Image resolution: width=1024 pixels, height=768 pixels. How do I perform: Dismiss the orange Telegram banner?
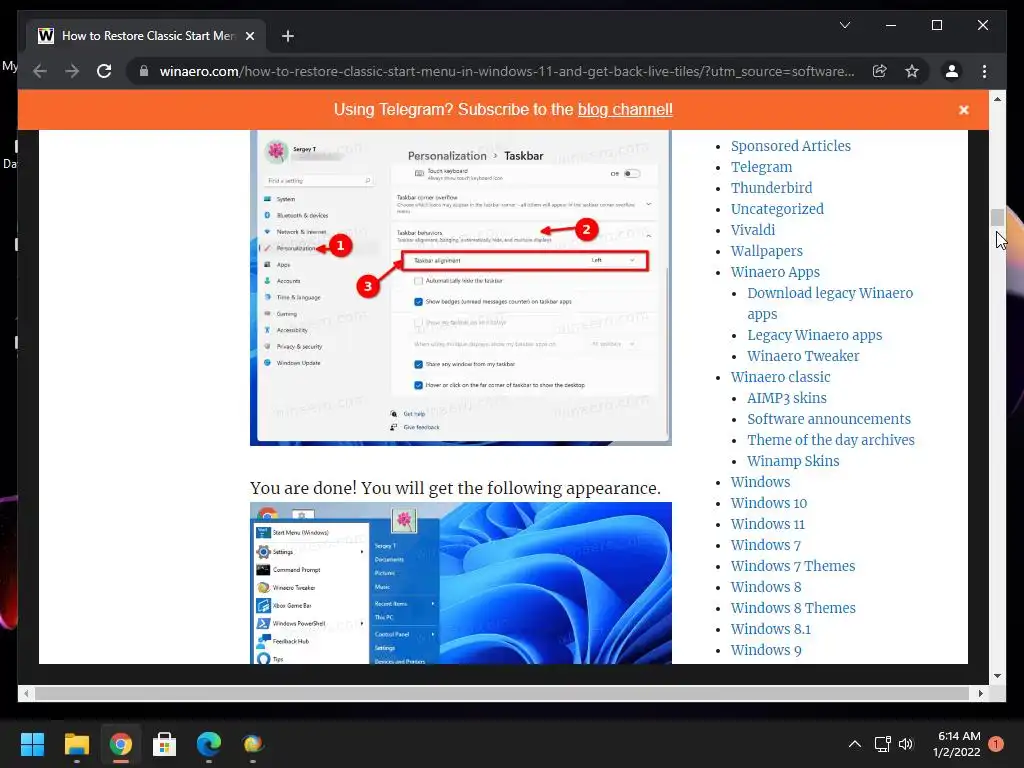coord(963,110)
